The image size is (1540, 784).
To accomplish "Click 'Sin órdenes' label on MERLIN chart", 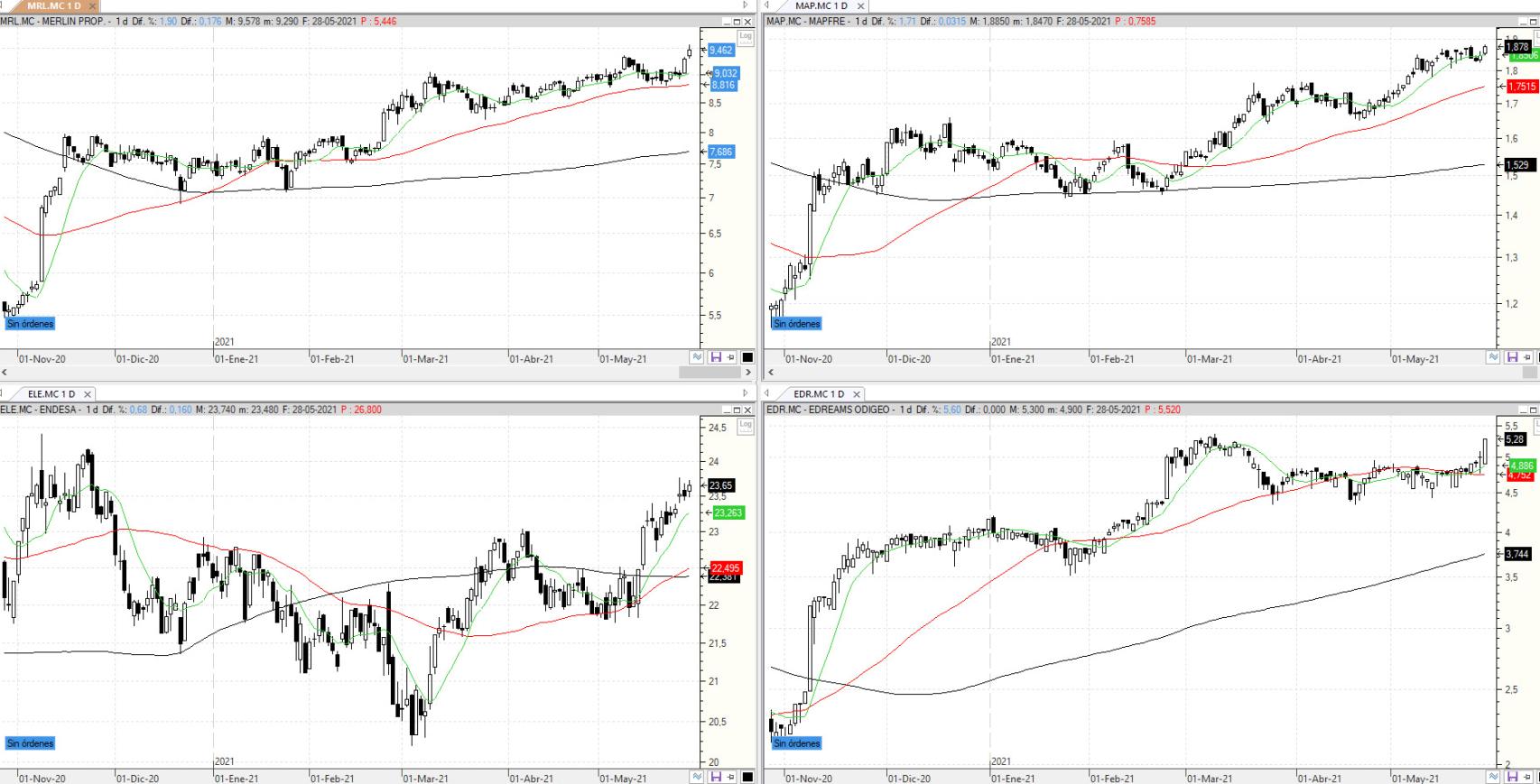I will point(30,324).
